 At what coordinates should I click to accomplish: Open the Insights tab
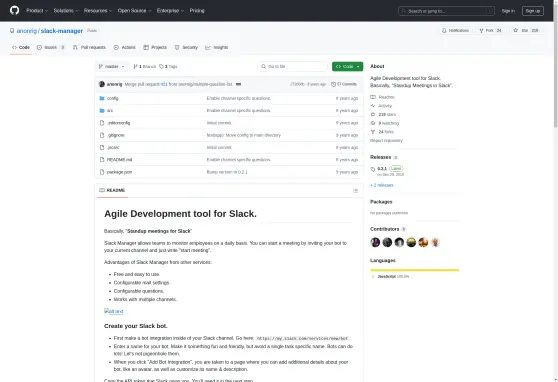pos(216,47)
